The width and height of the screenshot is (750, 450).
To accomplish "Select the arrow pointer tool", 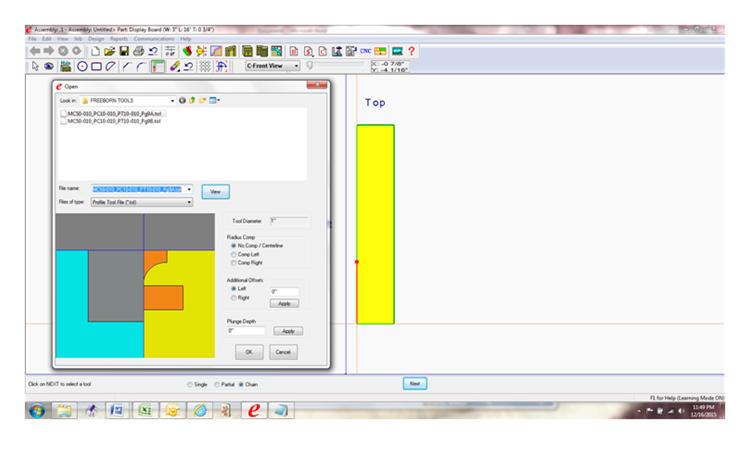I will click(x=37, y=67).
